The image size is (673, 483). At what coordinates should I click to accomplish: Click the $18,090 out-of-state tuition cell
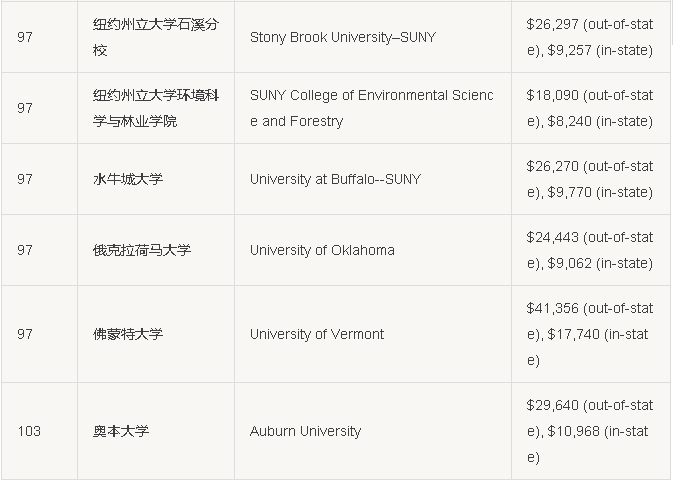tap(590, 108)
